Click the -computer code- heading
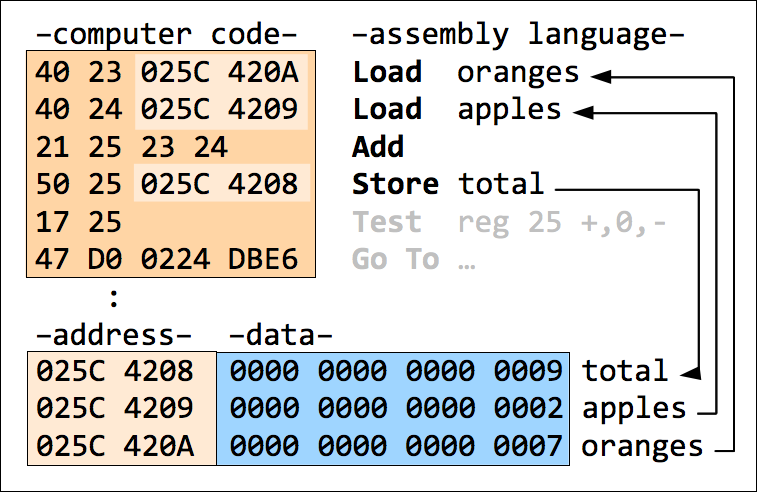This screenshot has width=757, height=492. tap(167, 35)
